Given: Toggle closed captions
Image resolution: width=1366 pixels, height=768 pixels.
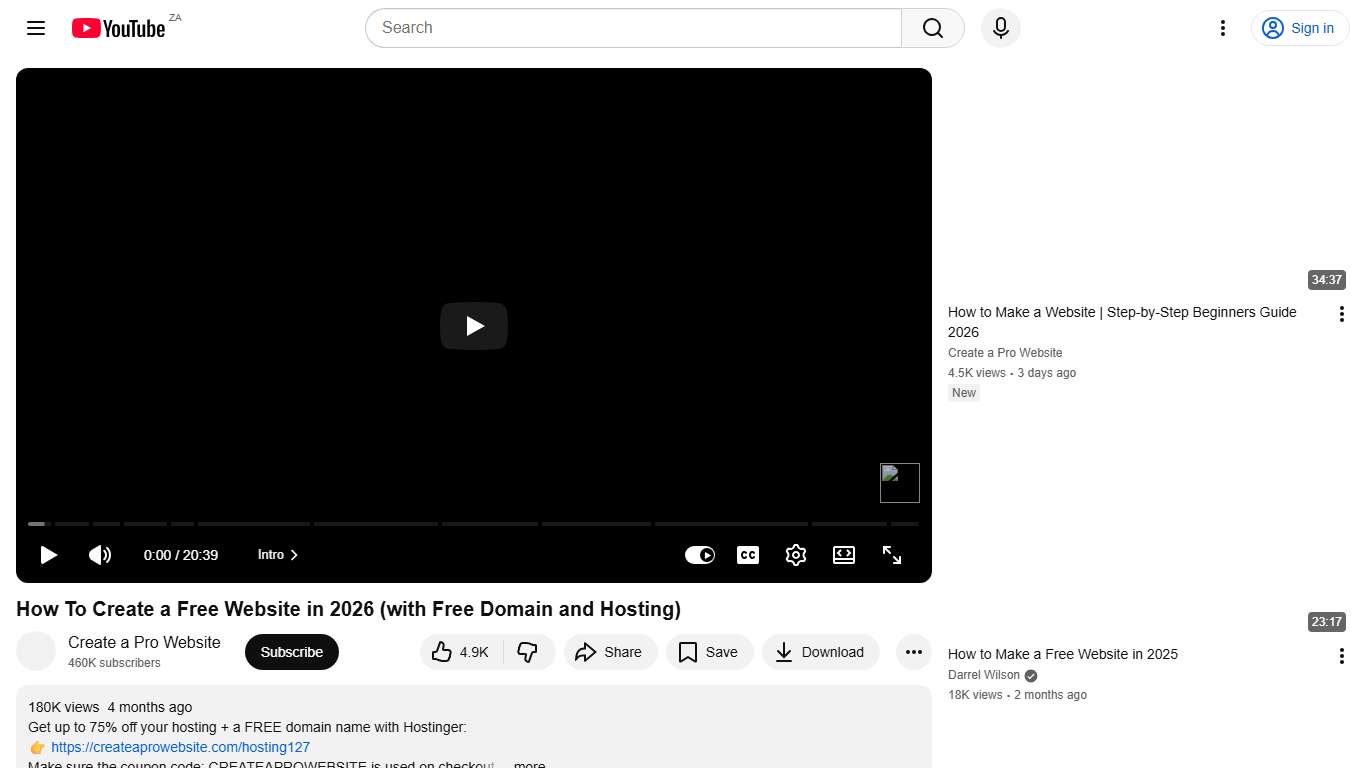Looking at the screenshot, I should (747, 555).
